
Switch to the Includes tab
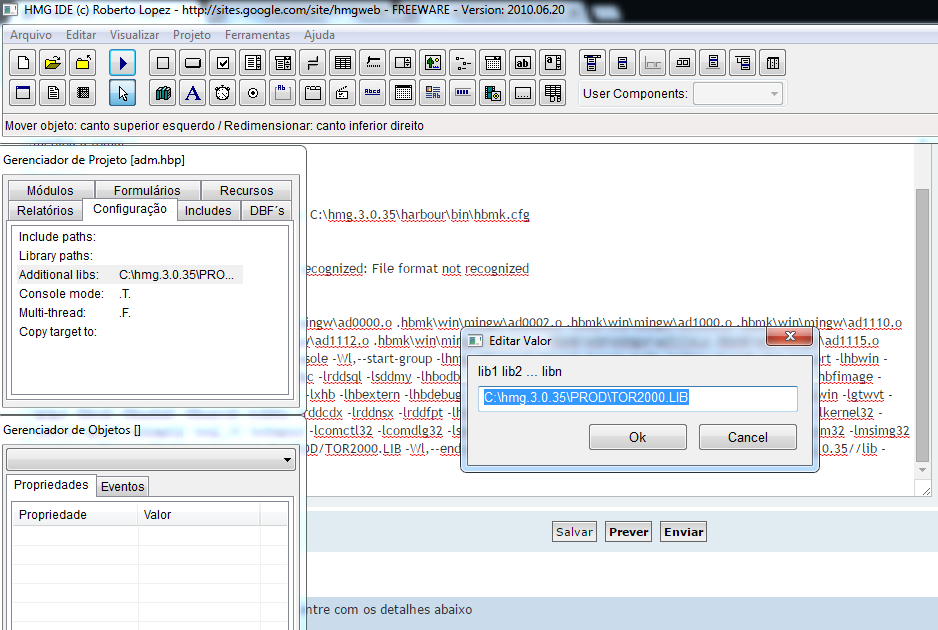[208, 210]
